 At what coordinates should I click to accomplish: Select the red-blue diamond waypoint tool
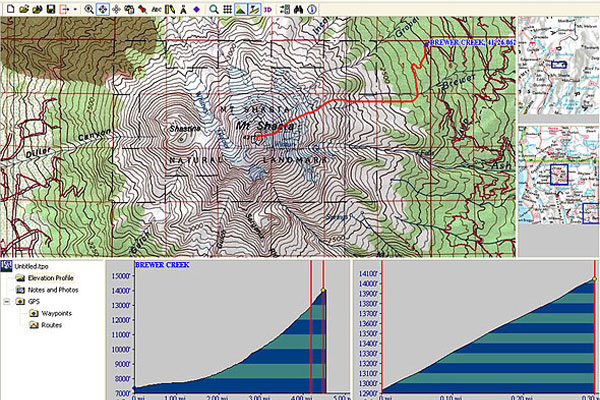click(197, 9)
